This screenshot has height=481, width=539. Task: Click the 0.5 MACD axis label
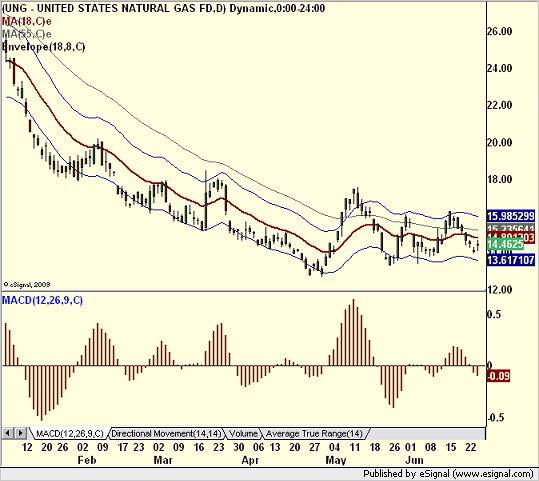494,314
